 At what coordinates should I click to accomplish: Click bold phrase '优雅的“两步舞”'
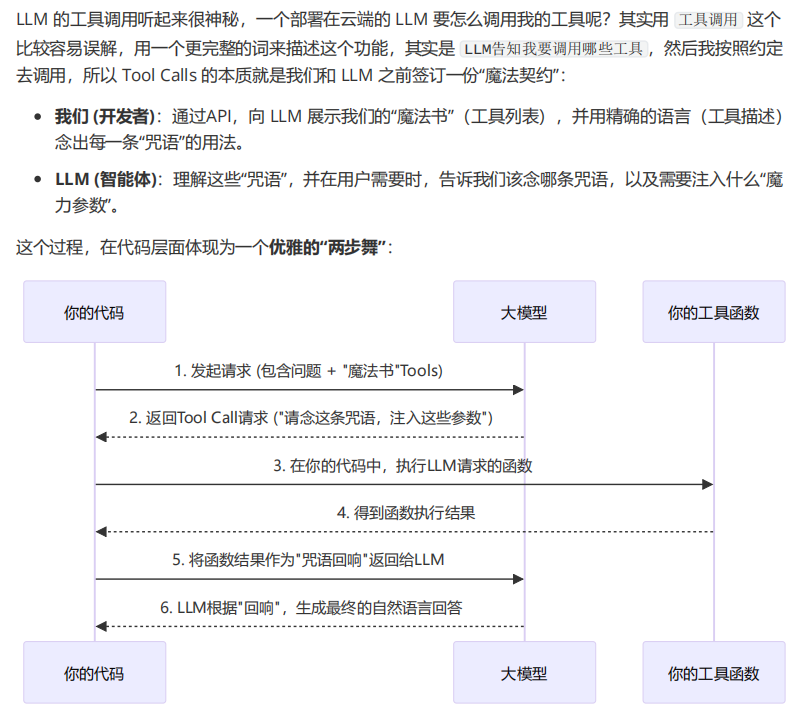pos(327,248)
